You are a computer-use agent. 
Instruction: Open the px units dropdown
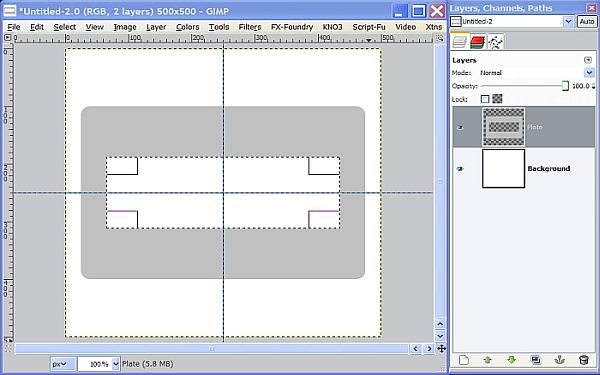coord(63,364)
